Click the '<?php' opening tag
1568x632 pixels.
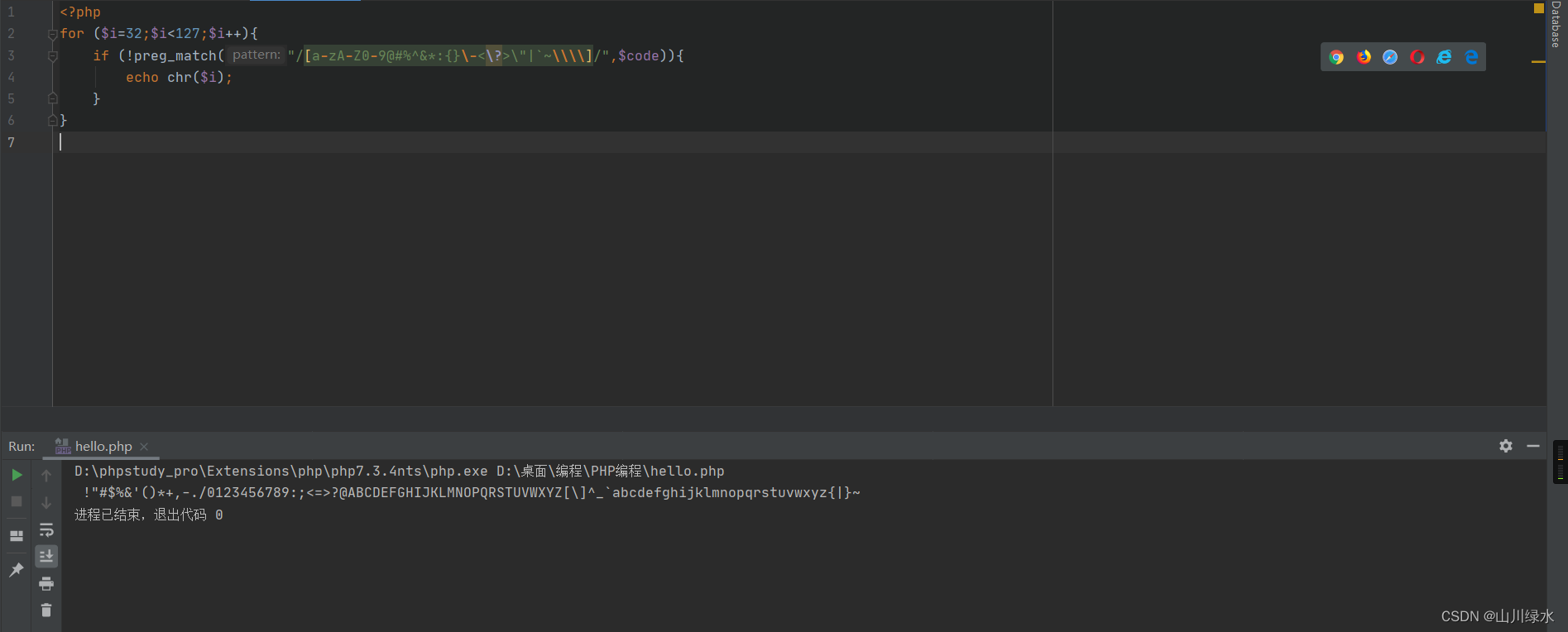[80, 12]
